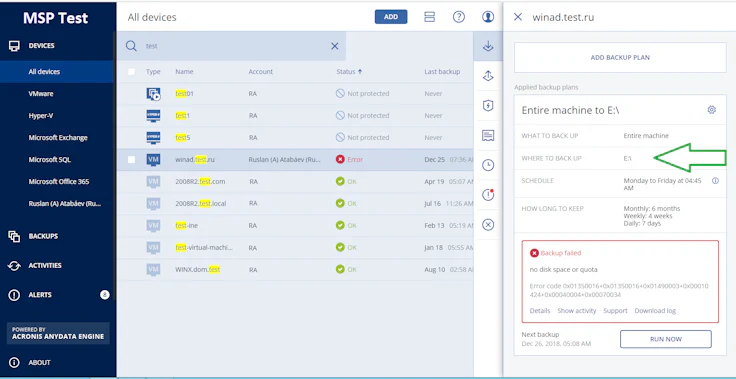Open device 2008R2.test.local
Viewport: 736px width, 379px height.
pos(200,203)
